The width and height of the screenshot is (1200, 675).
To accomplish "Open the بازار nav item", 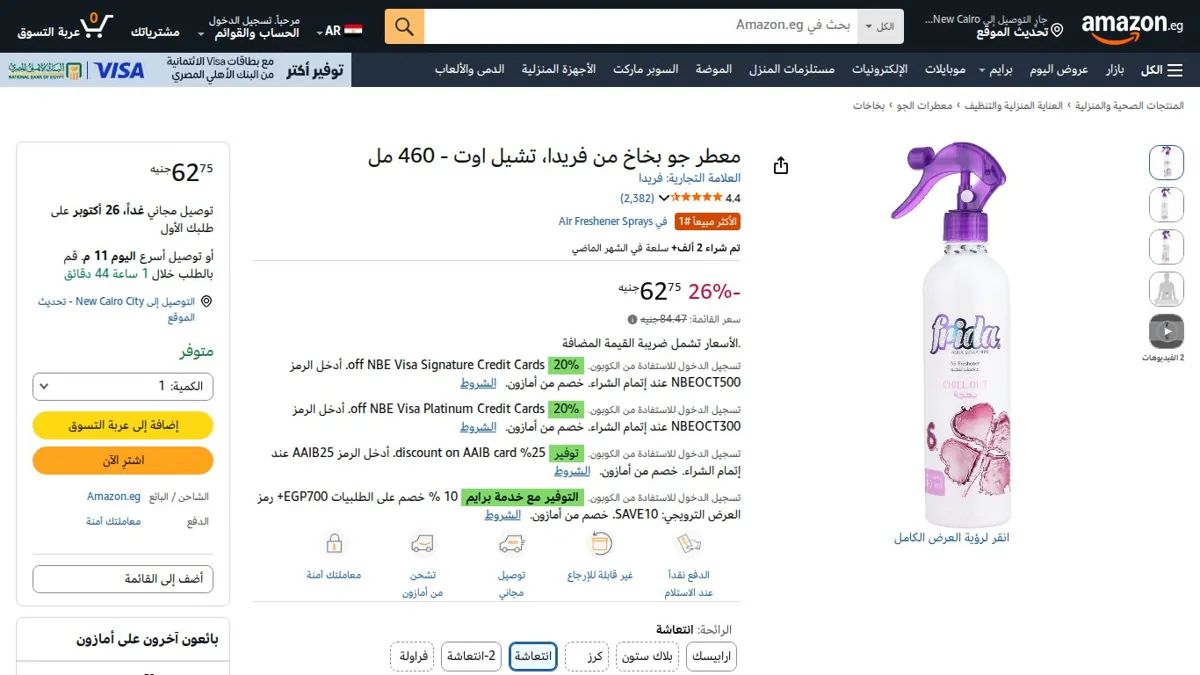I will (x=1115, y=70).
